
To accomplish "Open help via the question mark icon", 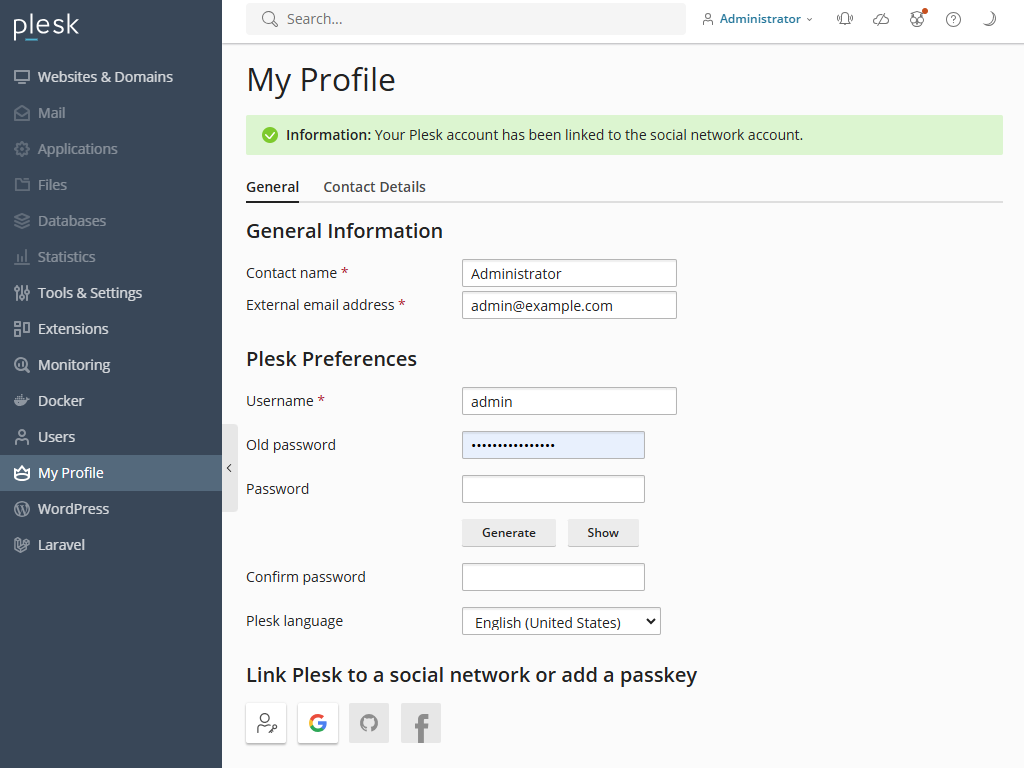I will (x=953, y=18).
